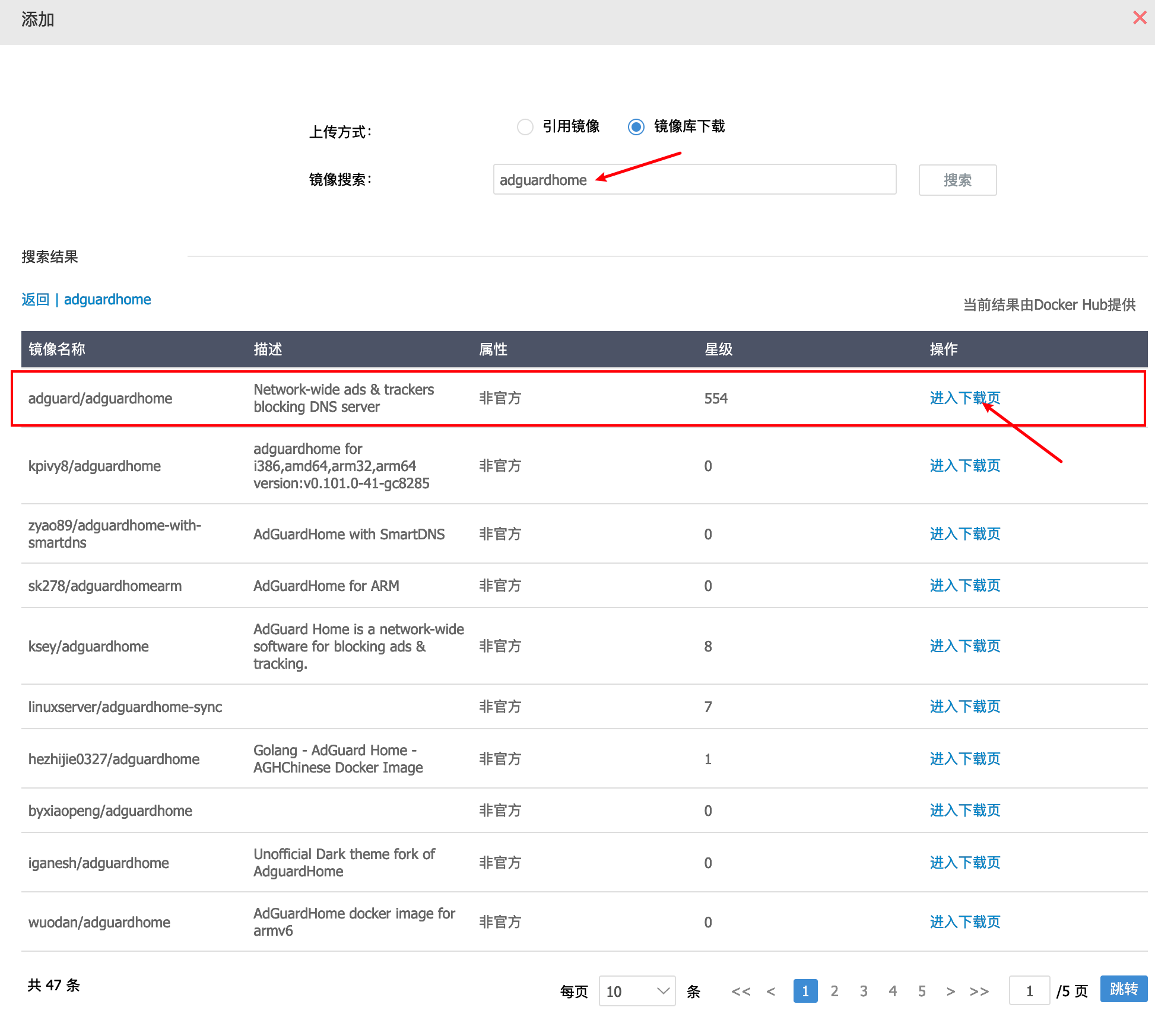This screenshot has height=1036, width=1155.
Task: Click the hezhijie0327/adguardhome image name
Action: pos(114,759)
